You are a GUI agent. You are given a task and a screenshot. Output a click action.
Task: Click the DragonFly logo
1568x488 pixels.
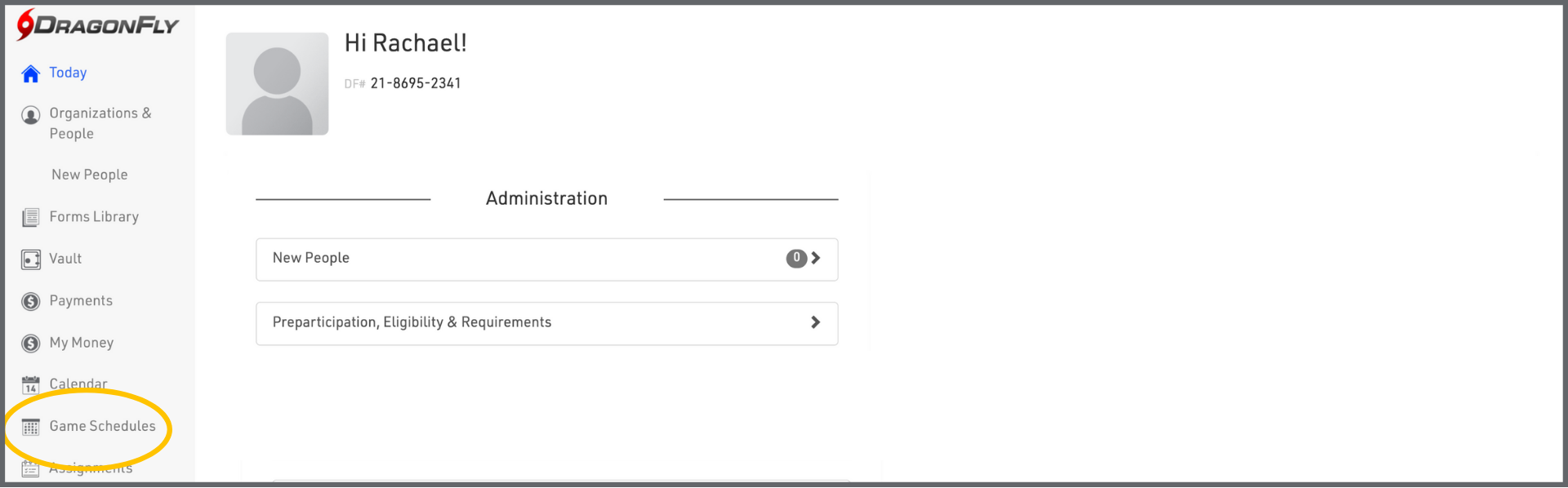98,25
